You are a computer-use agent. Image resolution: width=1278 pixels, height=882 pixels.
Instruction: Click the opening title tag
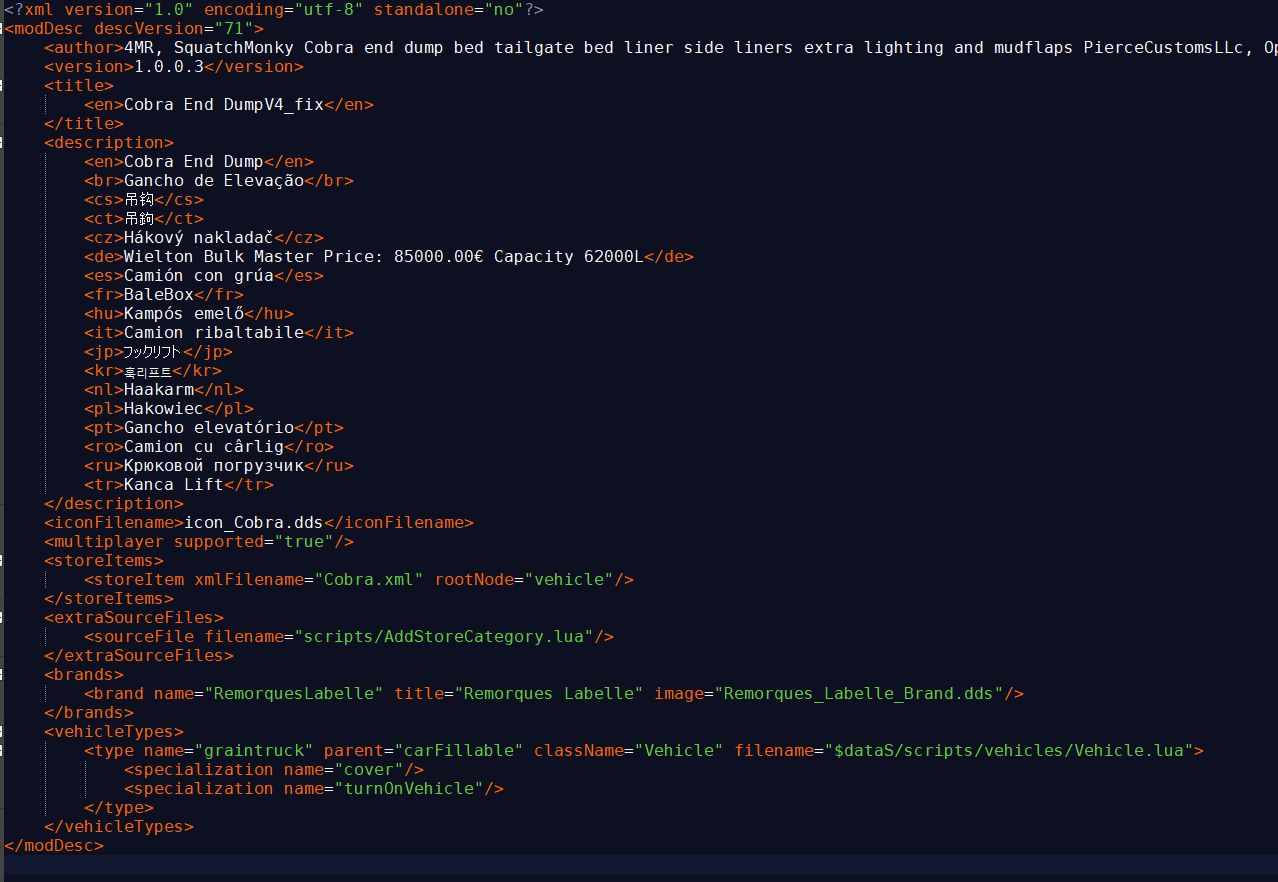pos(79,85)
